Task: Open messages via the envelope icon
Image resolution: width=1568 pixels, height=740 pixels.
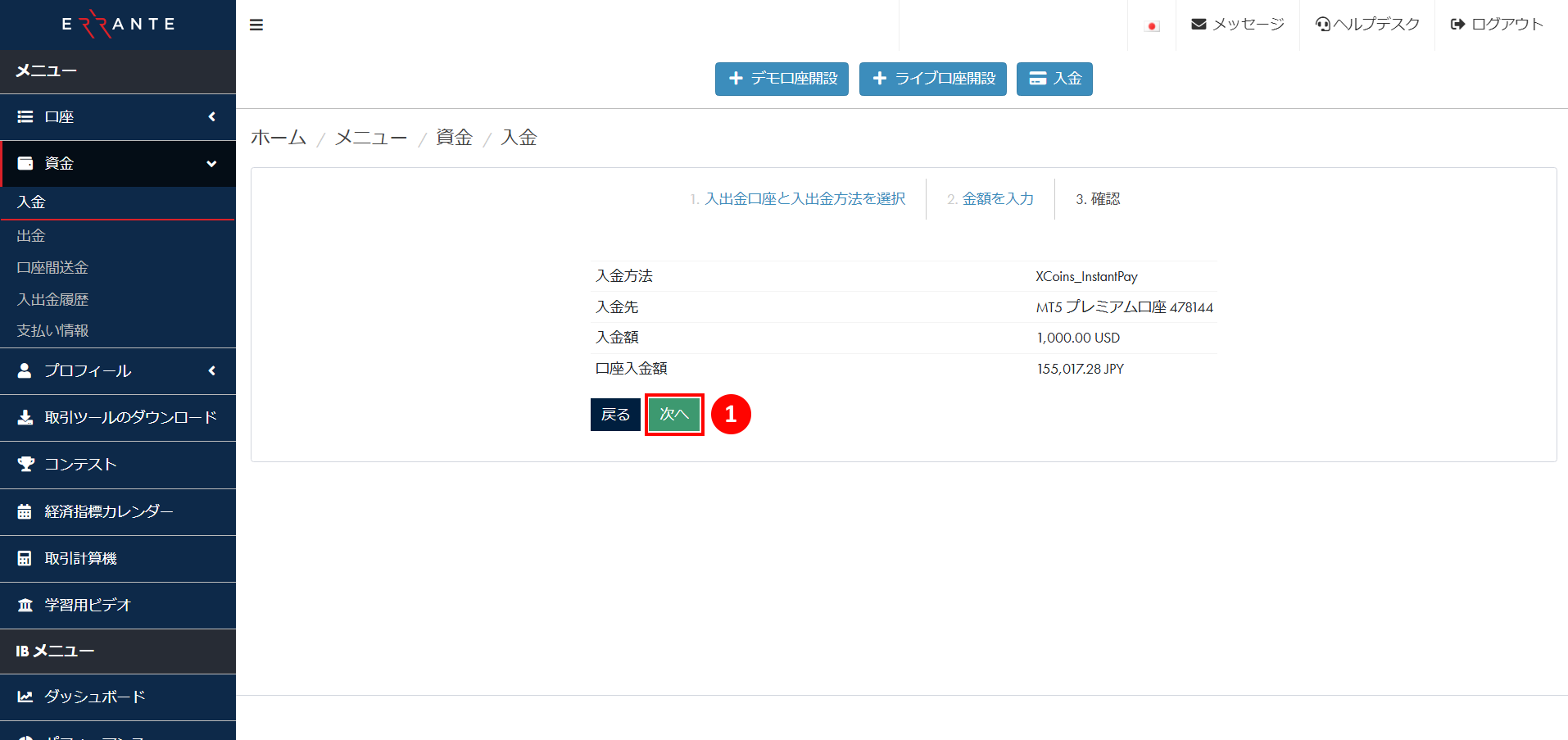Action: pyautogui.click(x=1199, y=25)
